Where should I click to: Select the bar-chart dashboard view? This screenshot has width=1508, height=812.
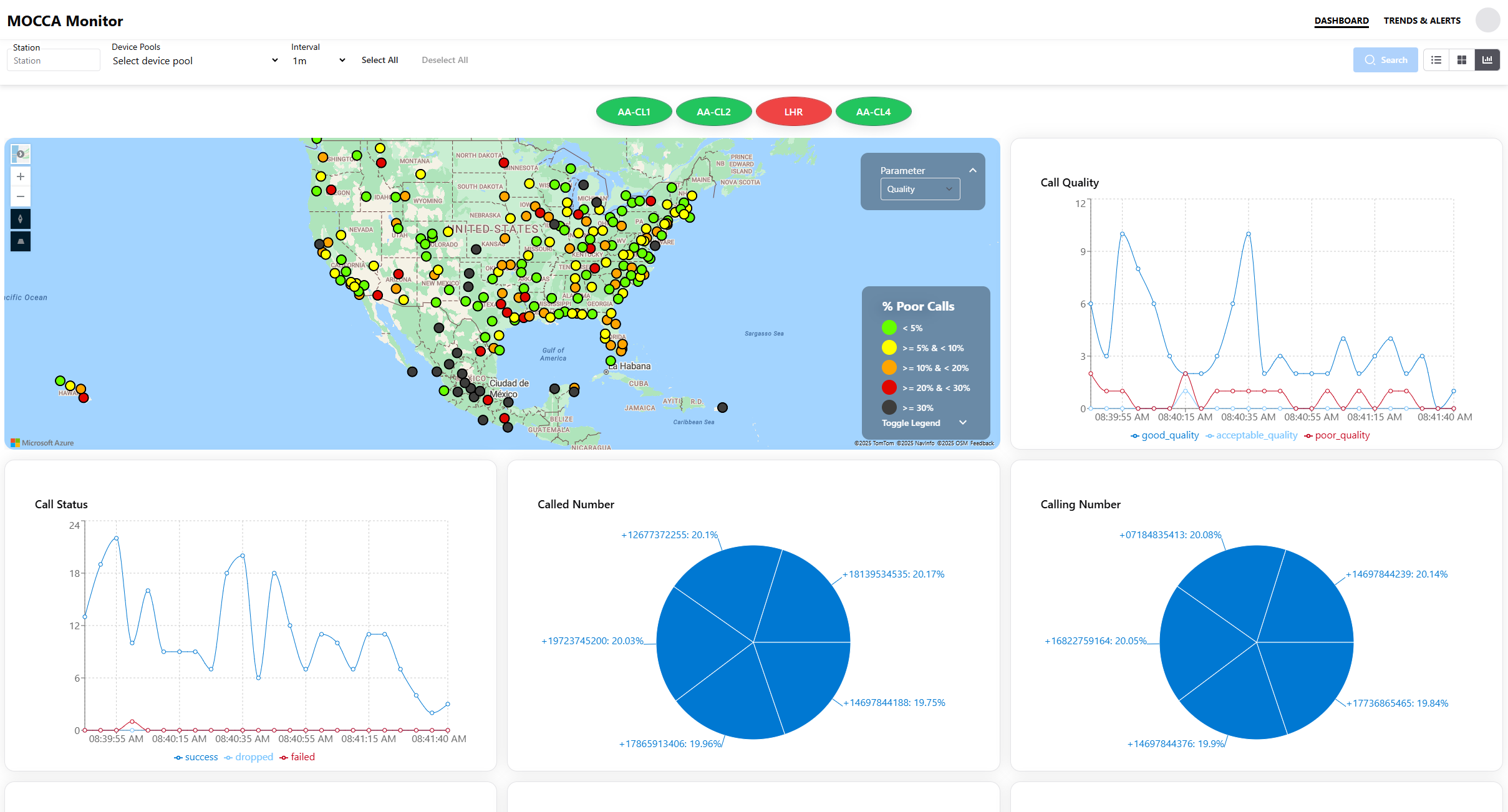(x=1487, y=59)
